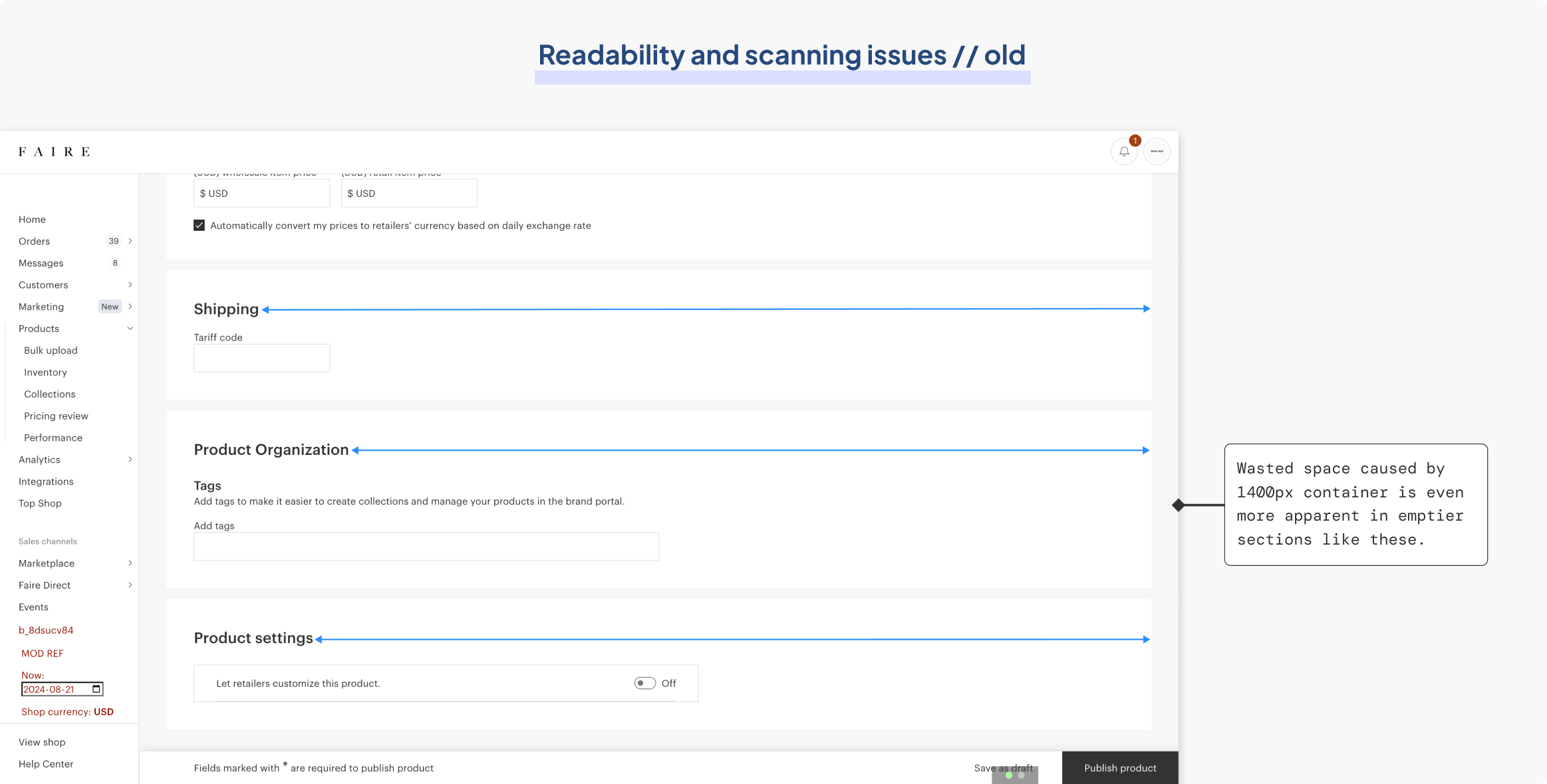Click the notification bell icon

1124,152
